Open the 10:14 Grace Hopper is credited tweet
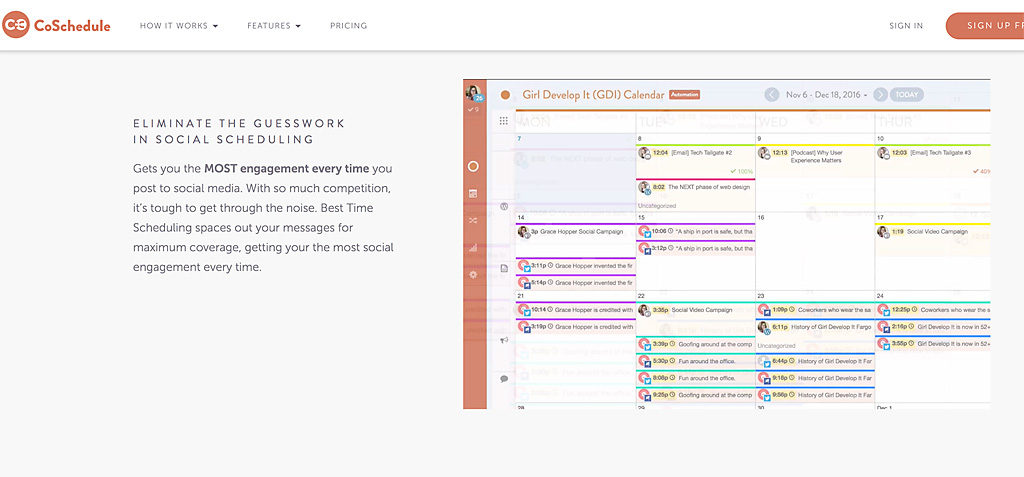Viewport: 1024px width, 477px height. coord(575,310)
